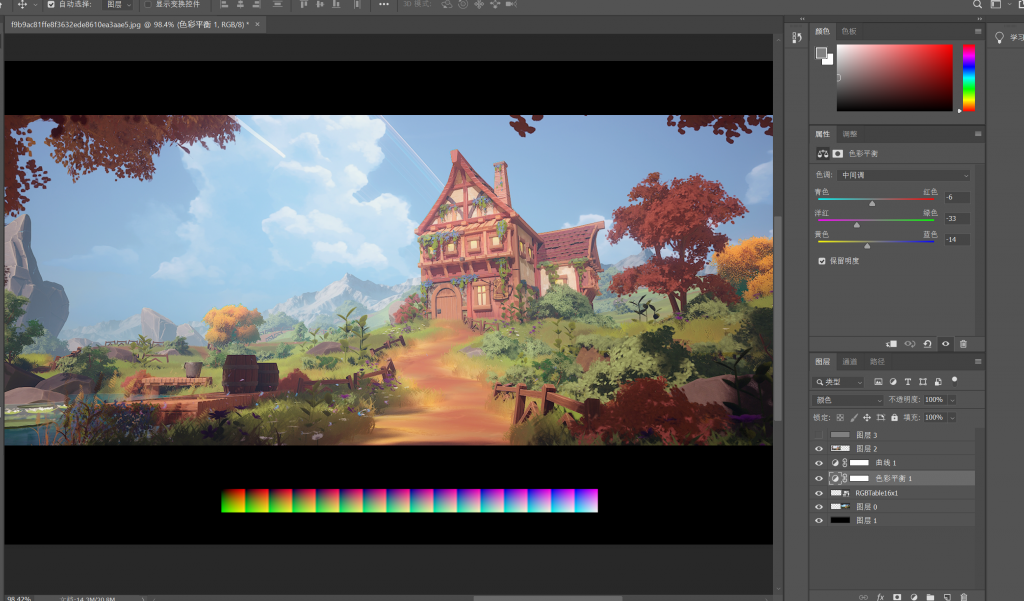The image size is (1024, 601).
Task: Click the align right edges icon
Action: (257, 4)
